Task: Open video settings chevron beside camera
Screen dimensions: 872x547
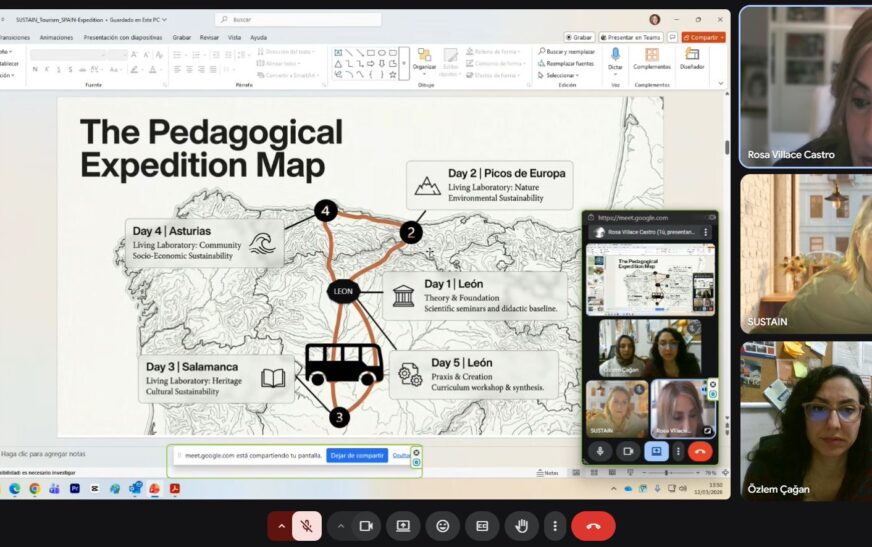Action: point(340,526)
